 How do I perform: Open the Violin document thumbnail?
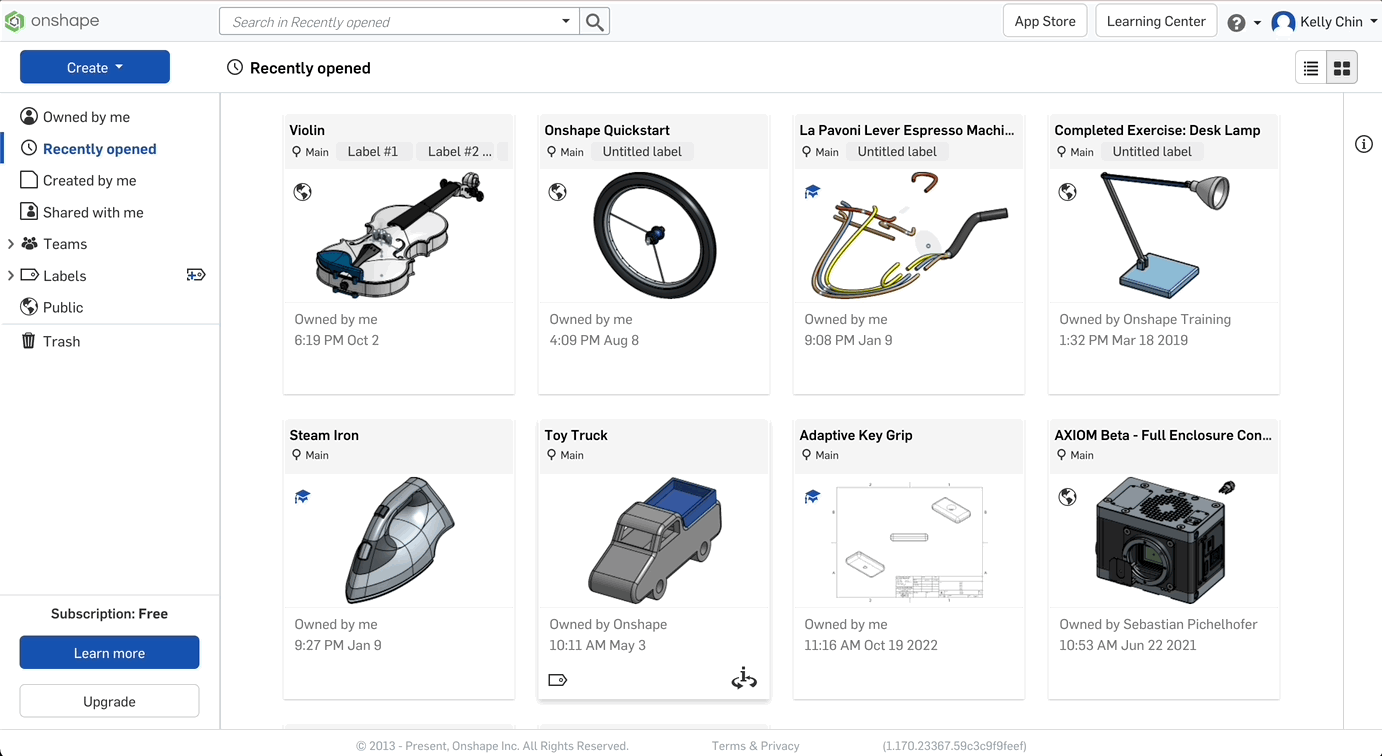click(x=399, y=235)
